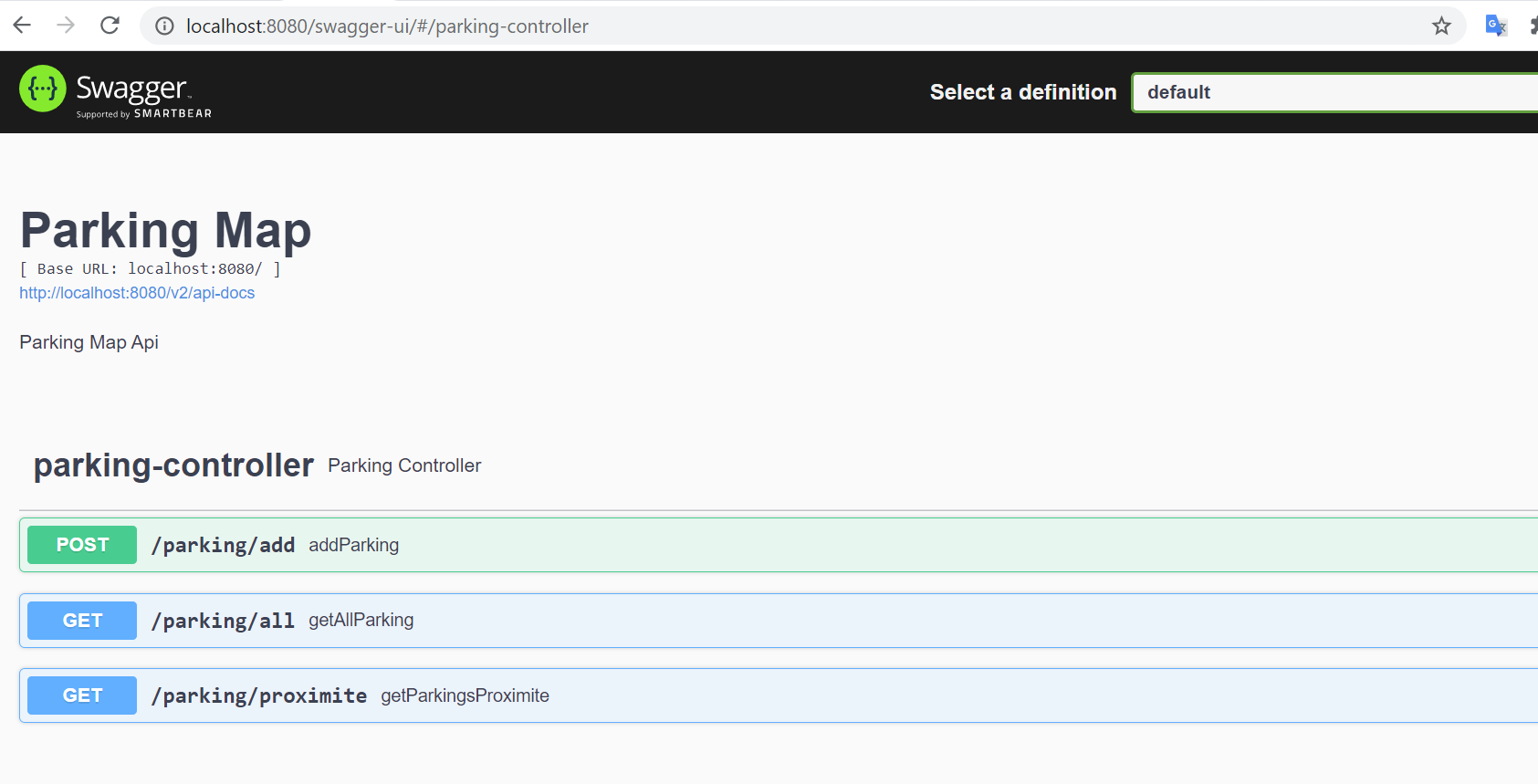Open the v2/api-docs link

(137, 293)
